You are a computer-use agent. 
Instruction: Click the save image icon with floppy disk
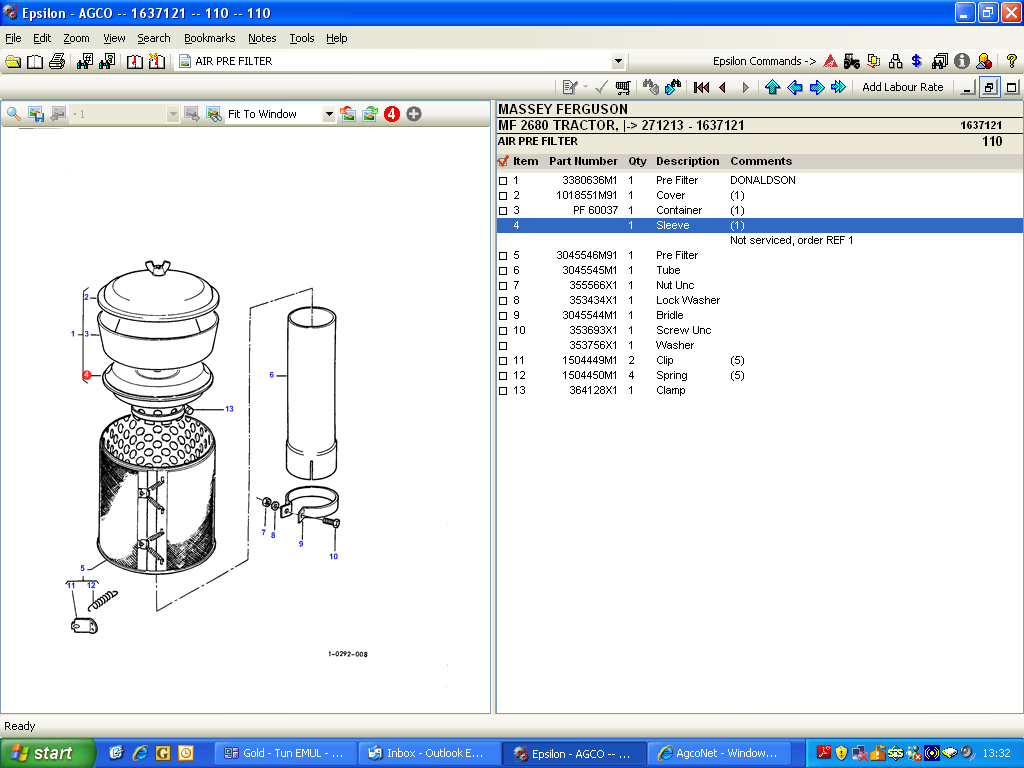pos(36,114)
